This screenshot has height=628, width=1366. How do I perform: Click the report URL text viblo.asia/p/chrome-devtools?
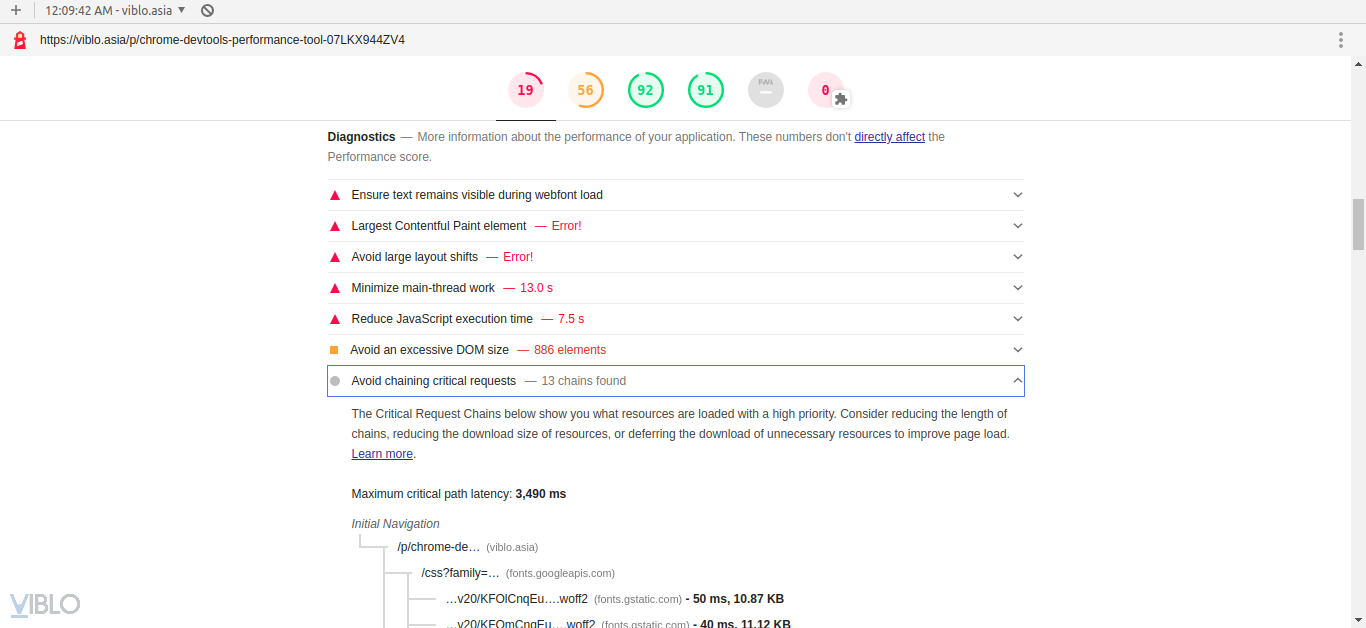click(222, 40)
